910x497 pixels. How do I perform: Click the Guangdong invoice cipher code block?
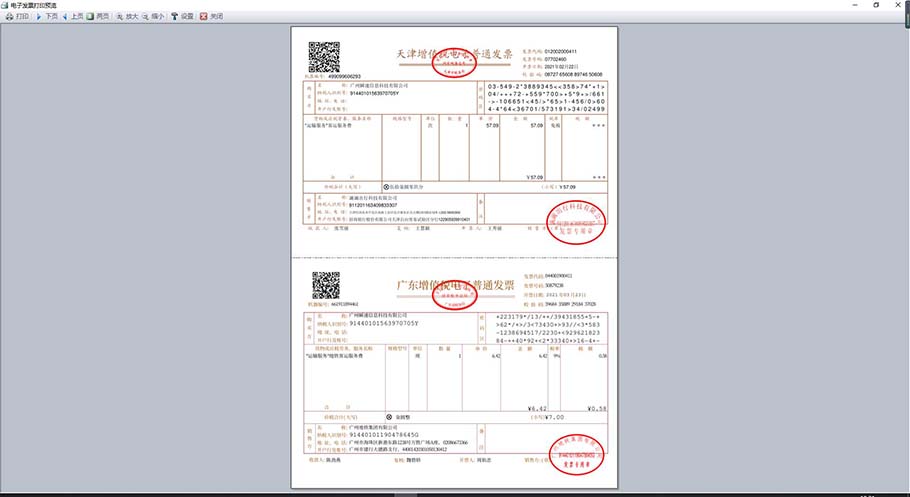[x=548, y=329]
